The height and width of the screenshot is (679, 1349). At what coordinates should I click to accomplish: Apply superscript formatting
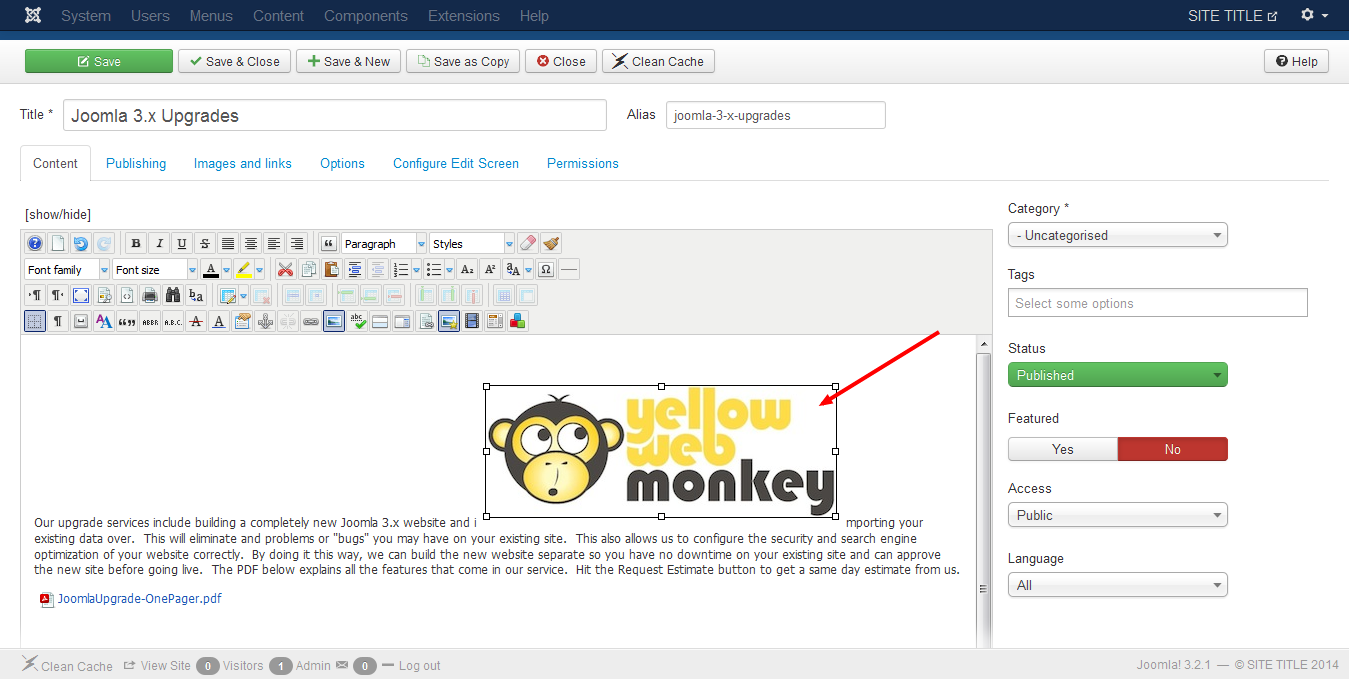[490, 269]
